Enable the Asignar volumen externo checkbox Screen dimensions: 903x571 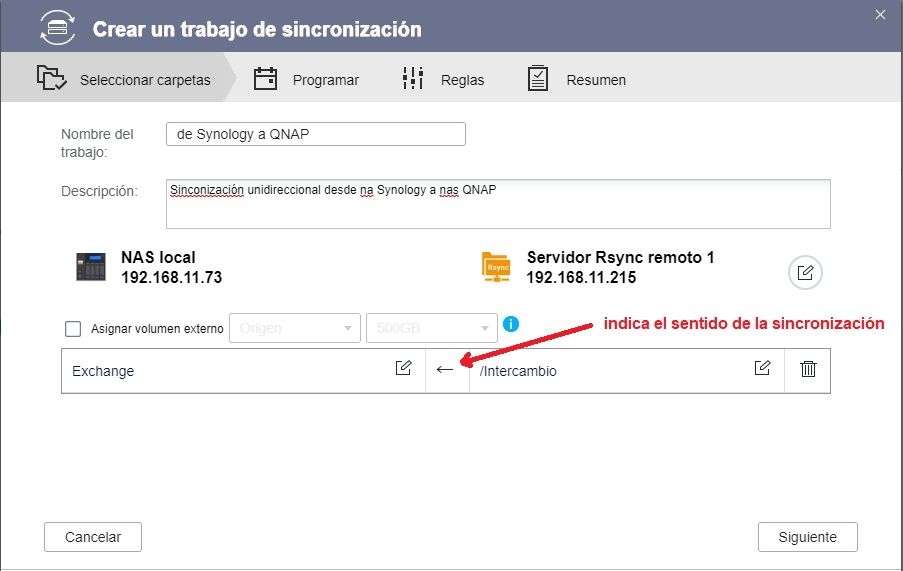[x=72, y=328]
